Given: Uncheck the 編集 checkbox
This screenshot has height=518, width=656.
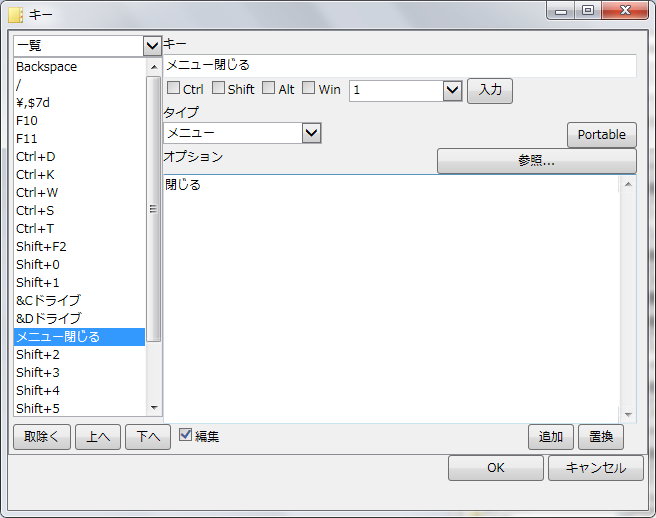Looking at the screenshot, I should point(185,435).
